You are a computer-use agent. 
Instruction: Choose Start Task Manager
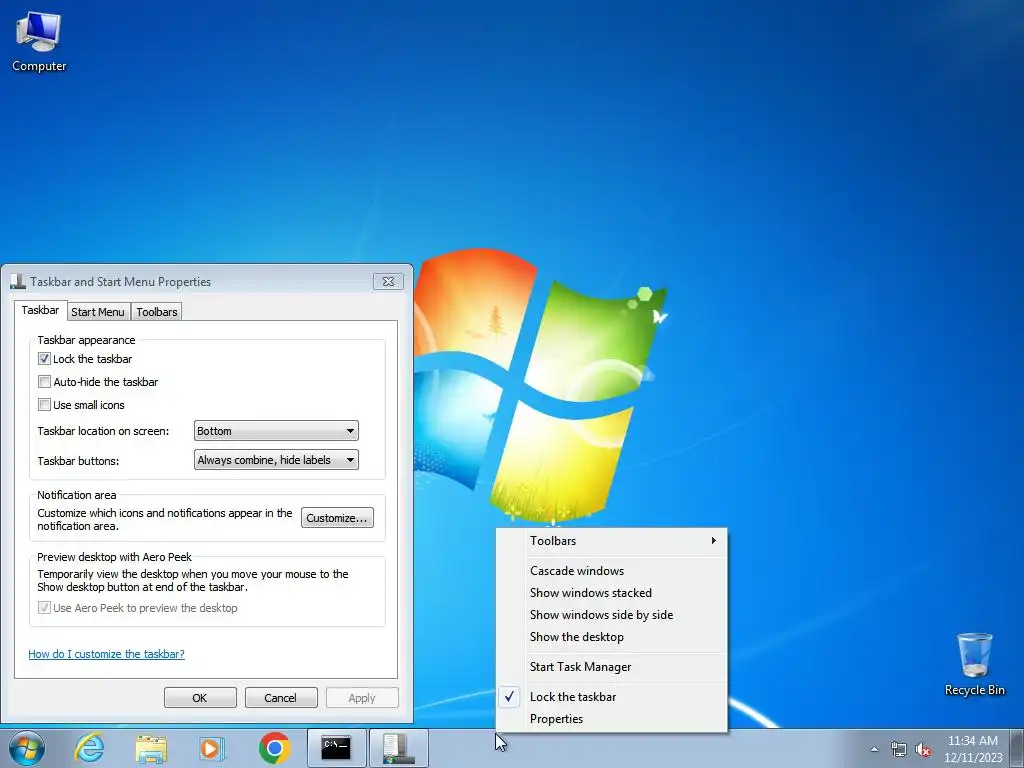click(612, 667)
